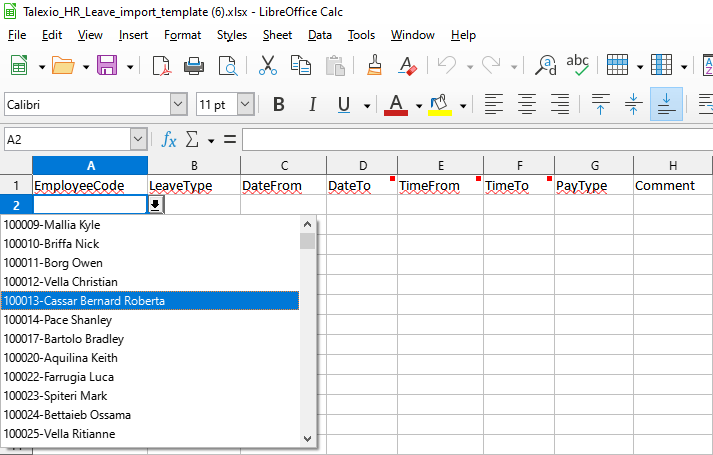The width and height of the screenshot is (713, 455).
Task: Center cell content vertically
Action: click(633, 104)
